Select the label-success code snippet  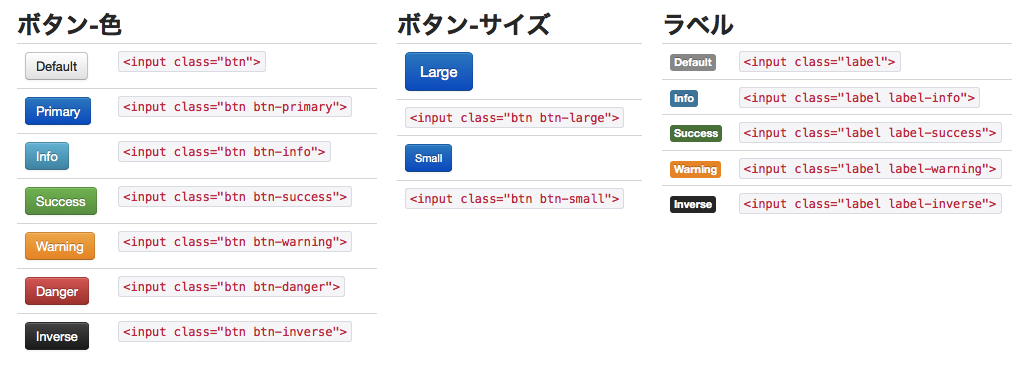870,133
